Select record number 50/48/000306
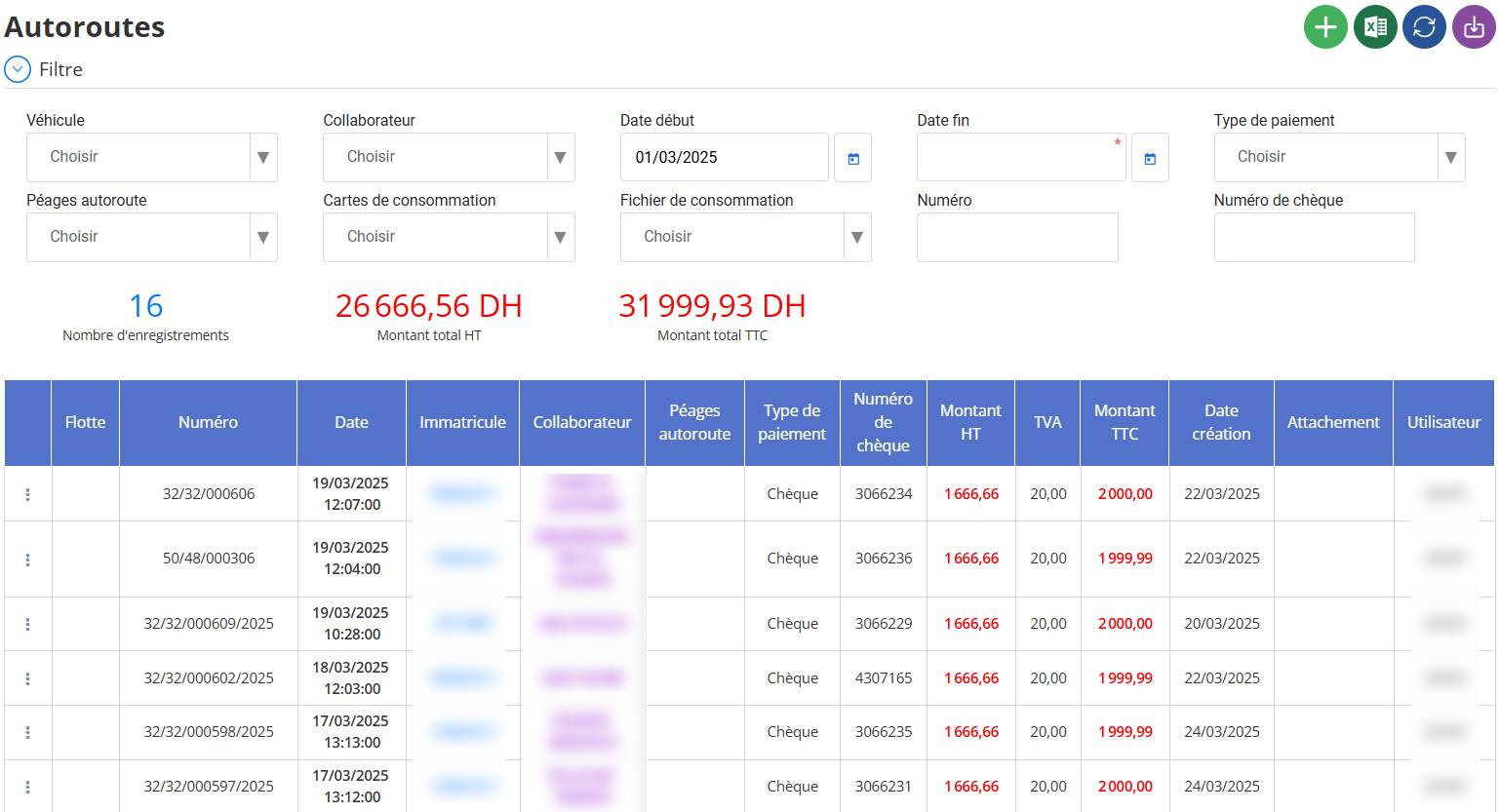 (209, 559)
